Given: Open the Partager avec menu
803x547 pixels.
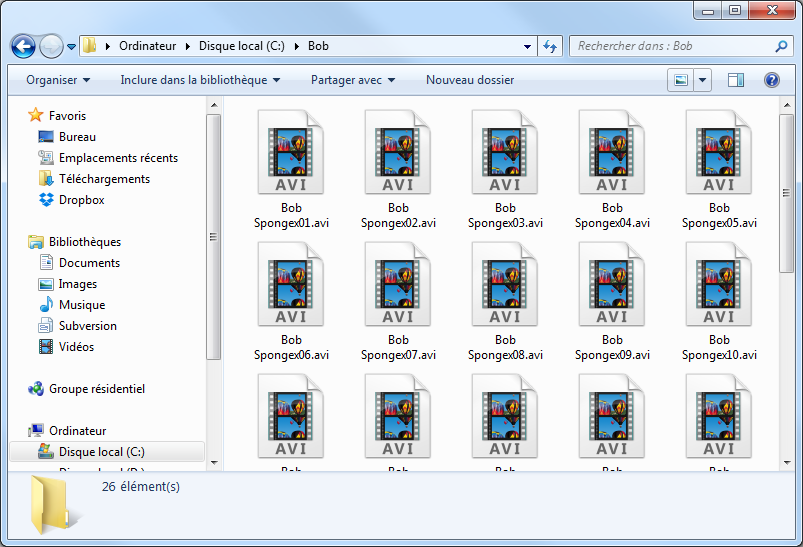Looking at the screenshot, I should pyautogui.click(x=353, y=80).
